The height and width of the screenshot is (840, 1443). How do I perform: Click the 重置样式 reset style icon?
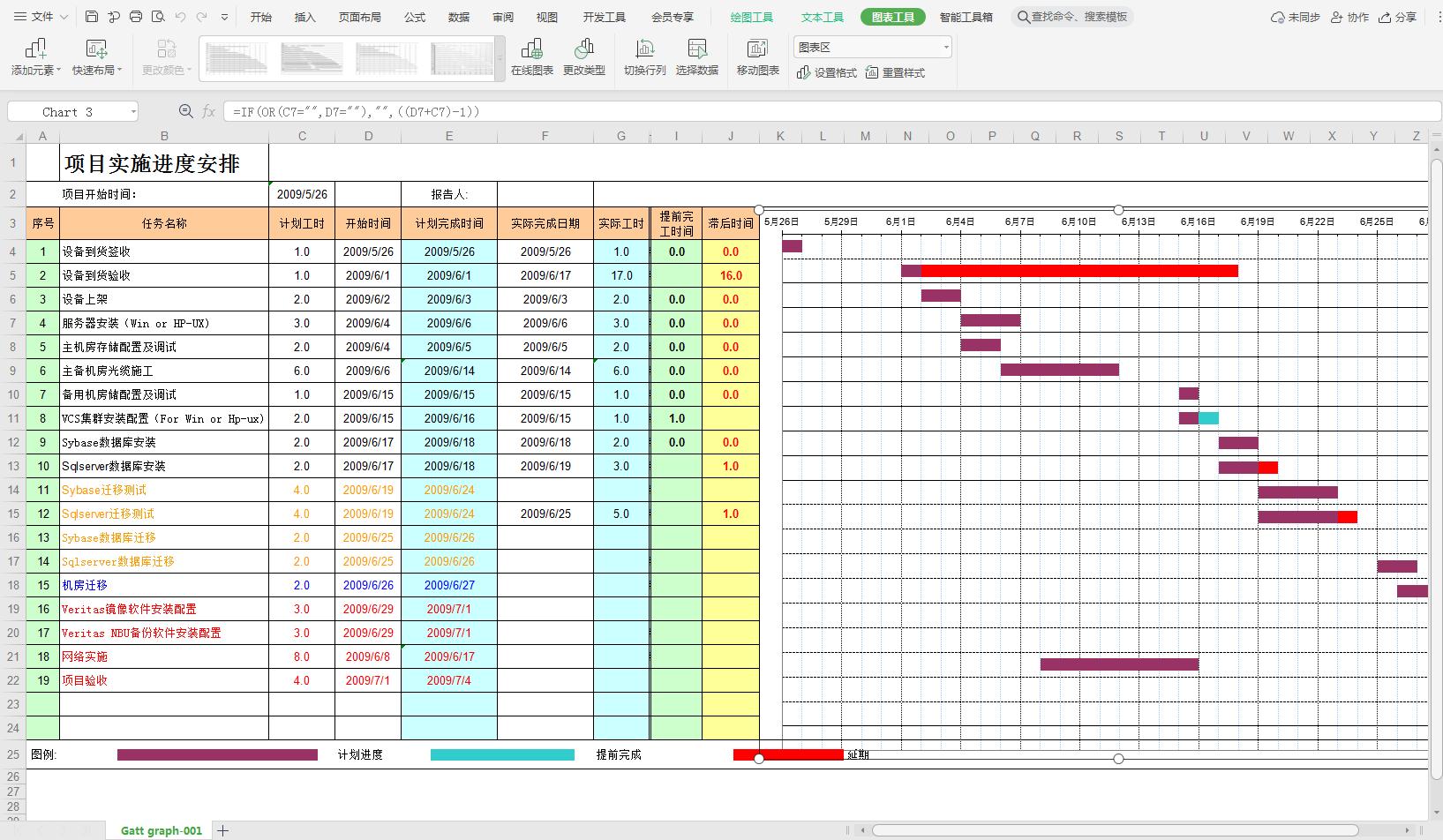(895, 73)
